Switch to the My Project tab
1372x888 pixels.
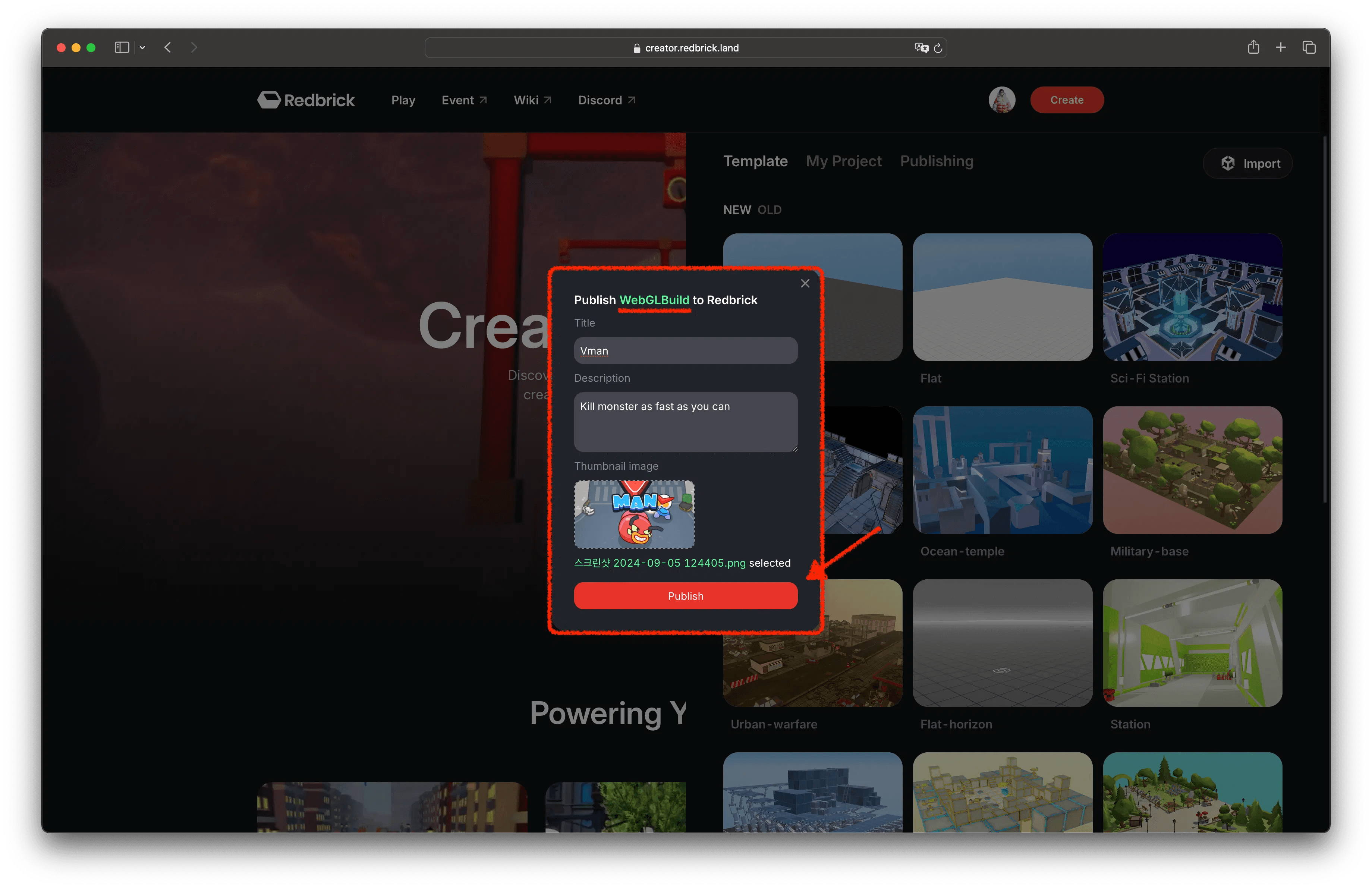point(843,161)
